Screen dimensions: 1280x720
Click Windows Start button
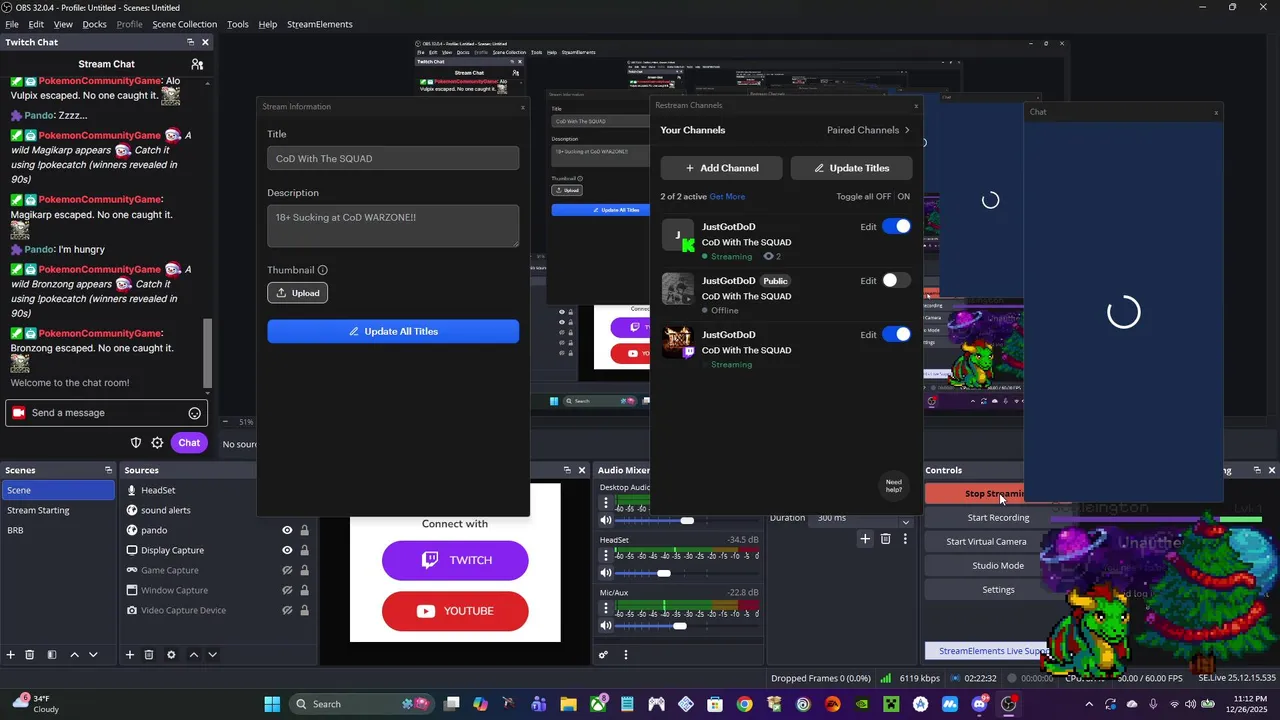pos(272,704)
